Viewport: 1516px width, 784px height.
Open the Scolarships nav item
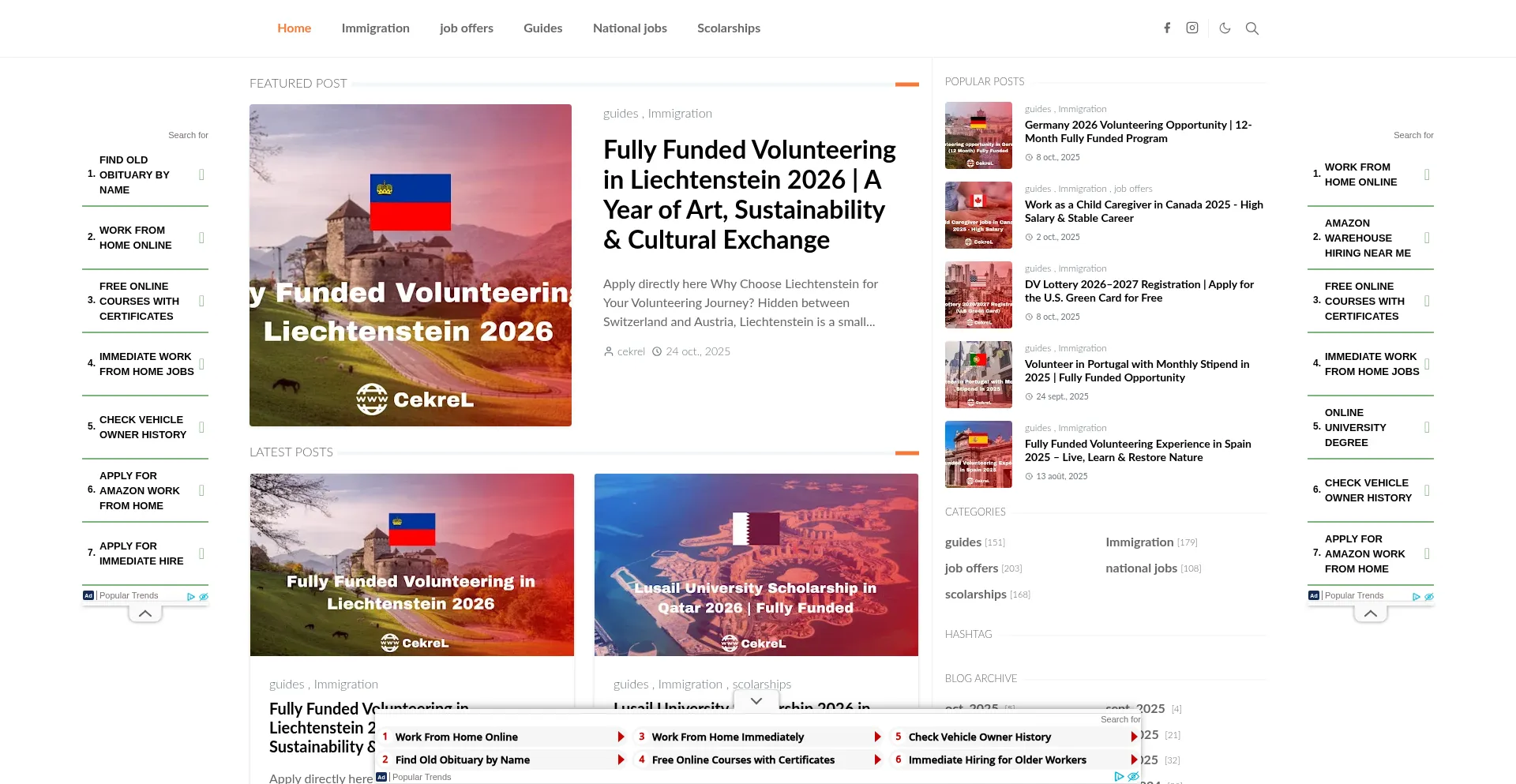point(729,28)
